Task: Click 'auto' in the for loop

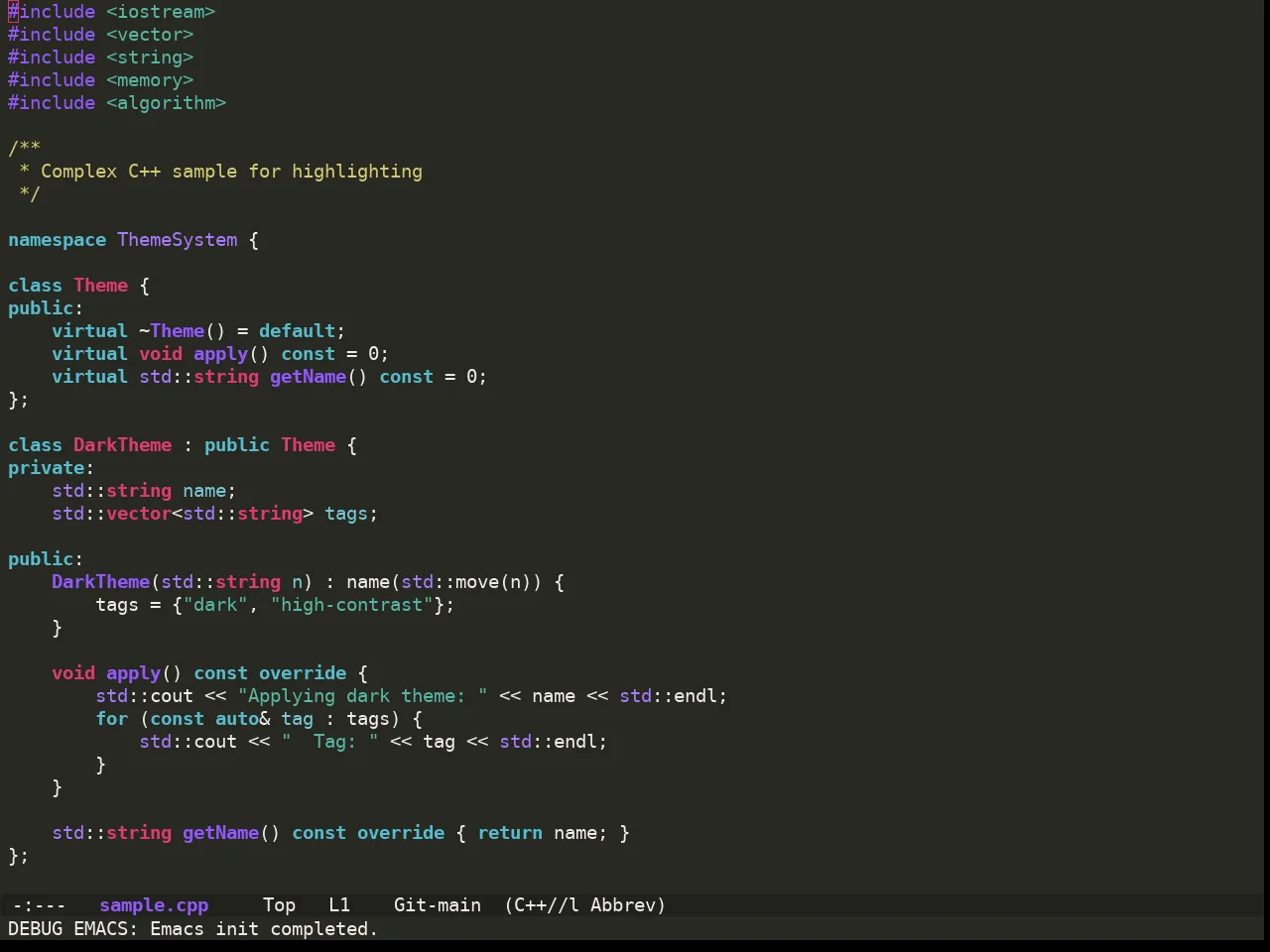Action: coord(237,719)
